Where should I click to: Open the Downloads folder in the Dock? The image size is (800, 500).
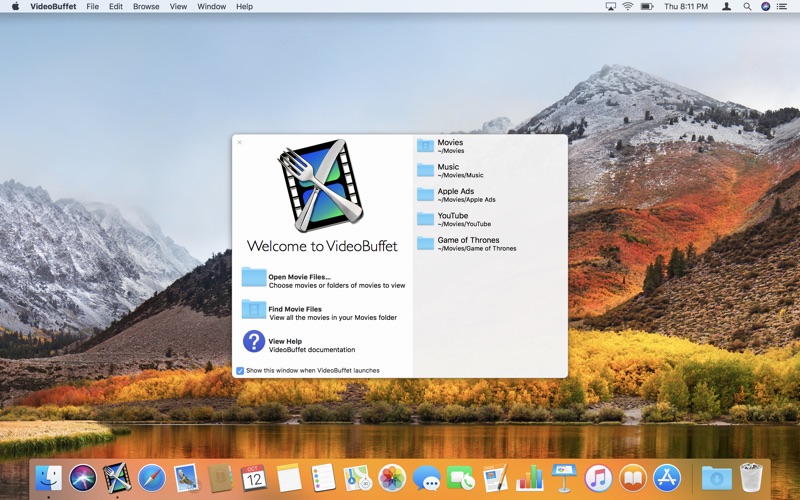(x=716, y=478)
